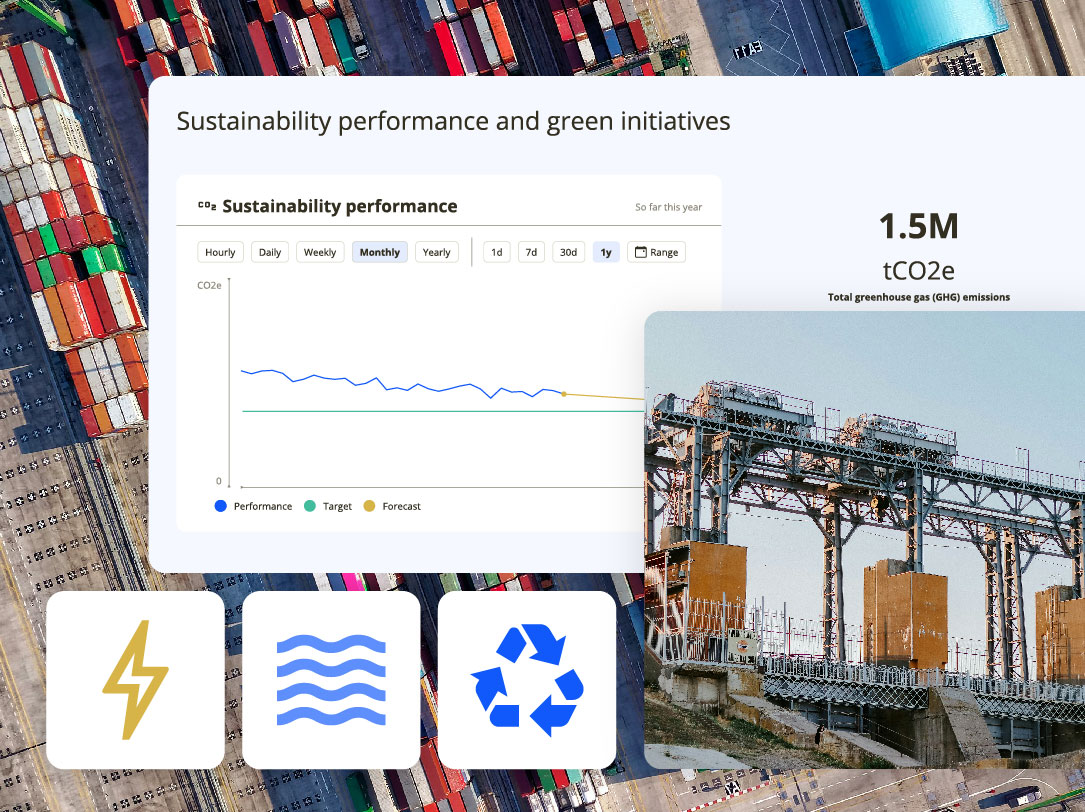This screenshot has width=1085, height=812.
Task: Choose the 1y time span
Action: [x=606, y=252]
